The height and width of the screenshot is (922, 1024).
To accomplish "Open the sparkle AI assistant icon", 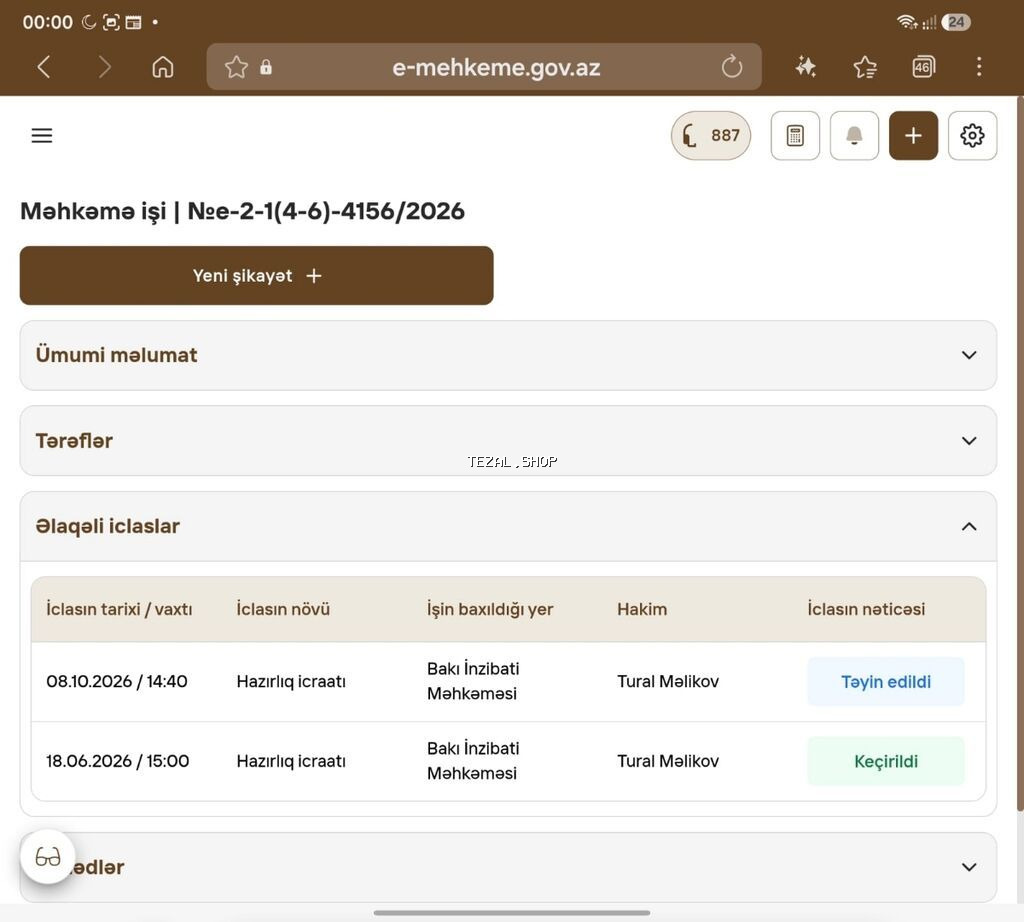I will (x=805, y=67).
